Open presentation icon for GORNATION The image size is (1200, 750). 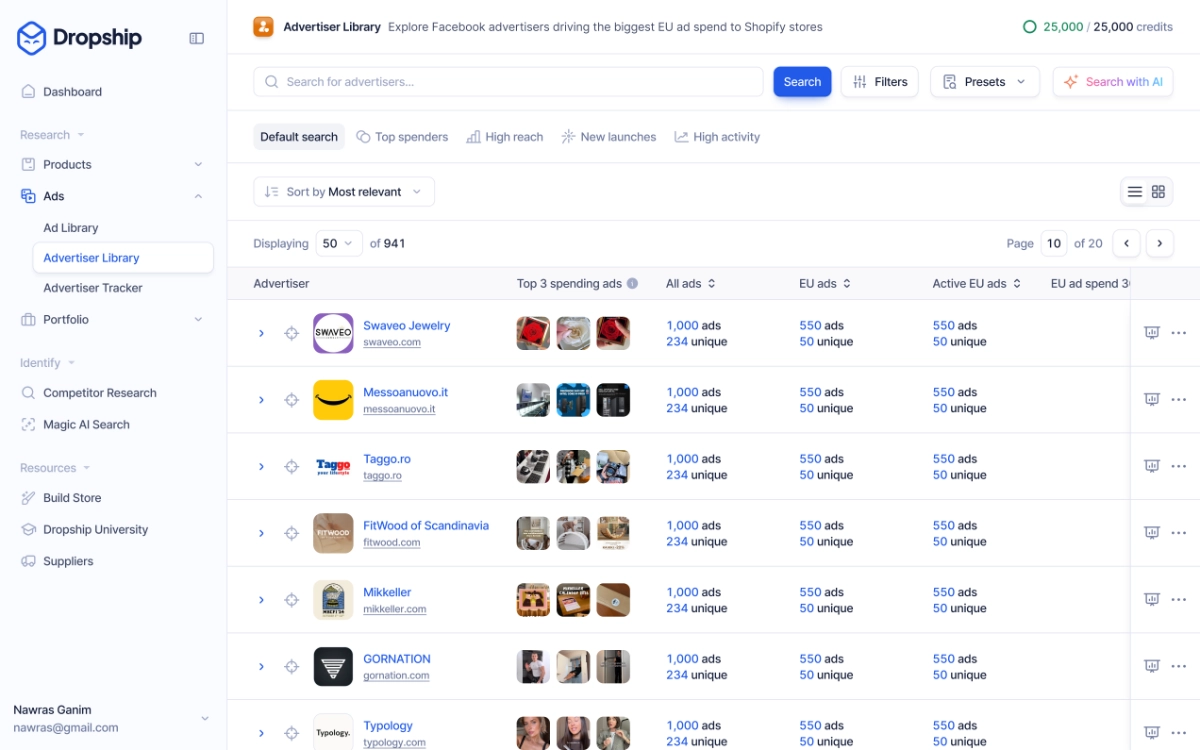point(1152,666)
